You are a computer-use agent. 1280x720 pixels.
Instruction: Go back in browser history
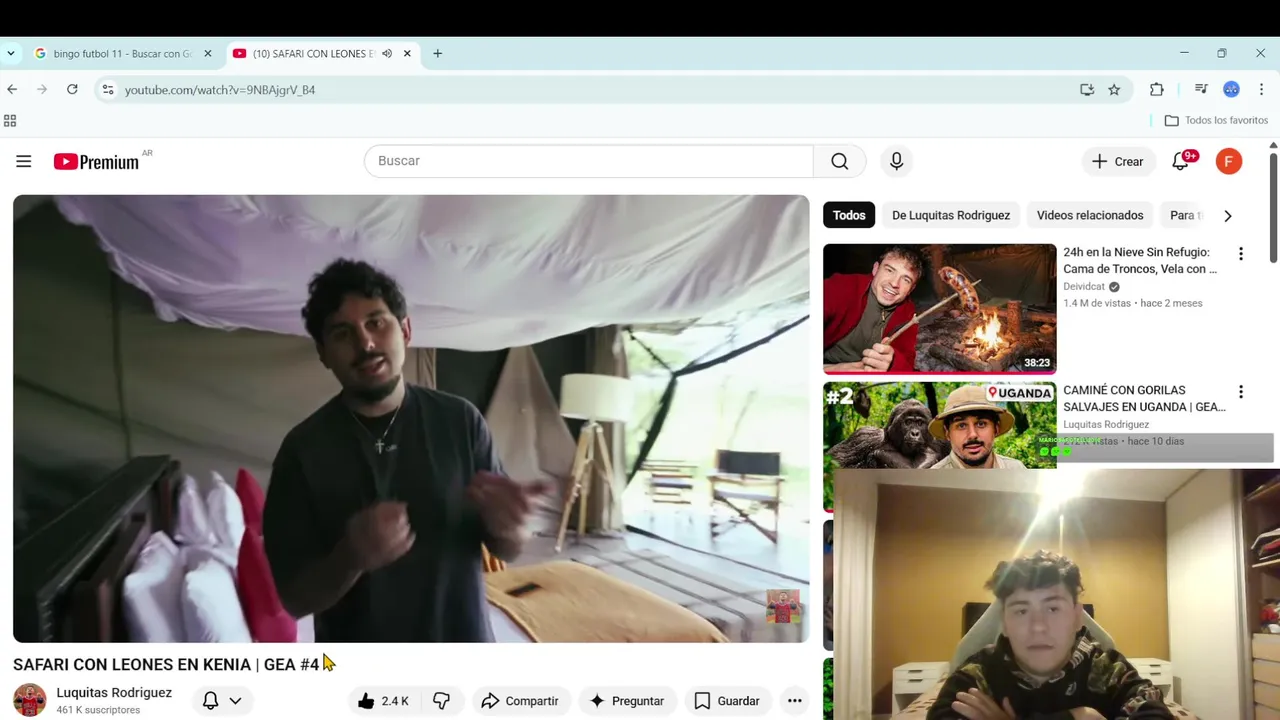(x=12, y=89)
